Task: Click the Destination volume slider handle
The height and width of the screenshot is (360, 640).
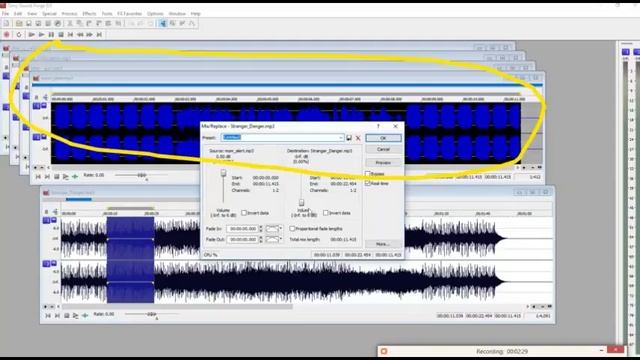Action: point(302,202)
